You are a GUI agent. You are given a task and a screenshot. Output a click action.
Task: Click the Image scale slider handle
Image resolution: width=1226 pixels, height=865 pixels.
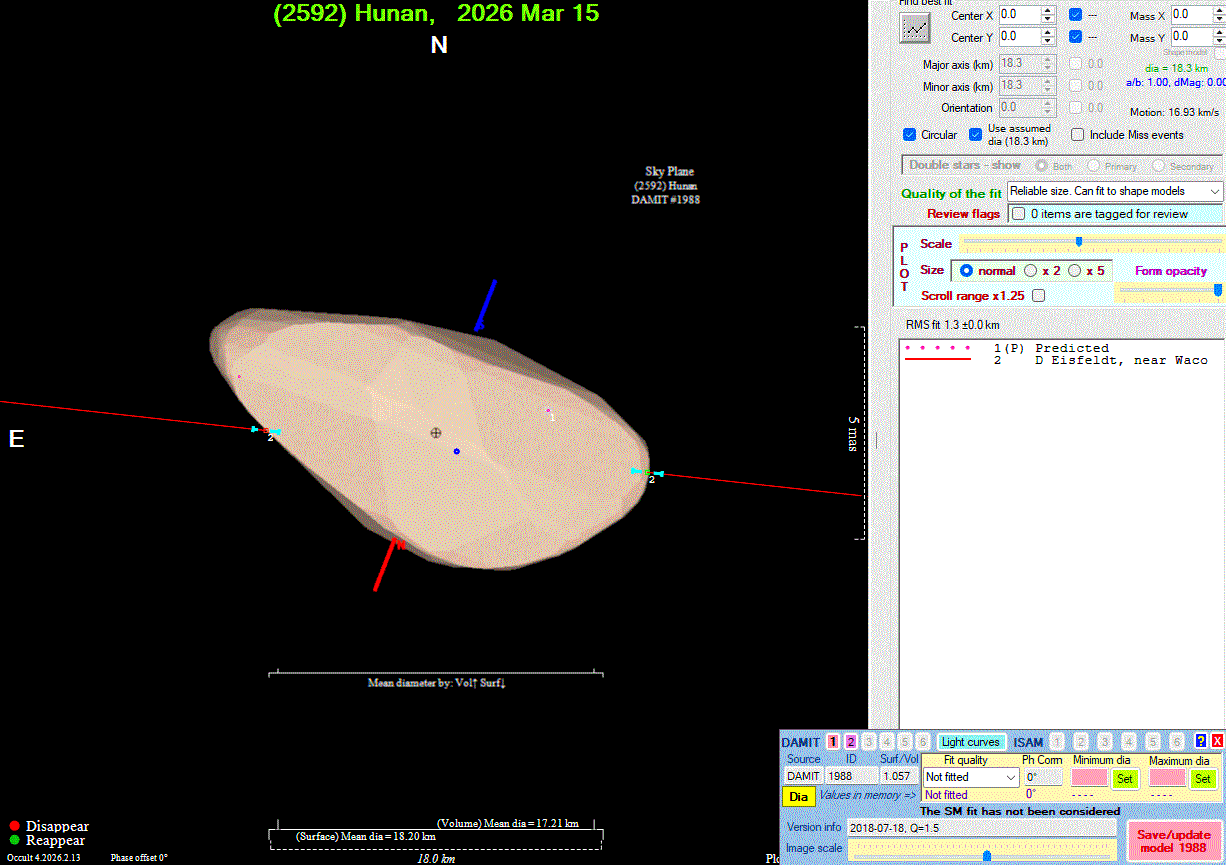pyautogui.click(x=987, y=855)
